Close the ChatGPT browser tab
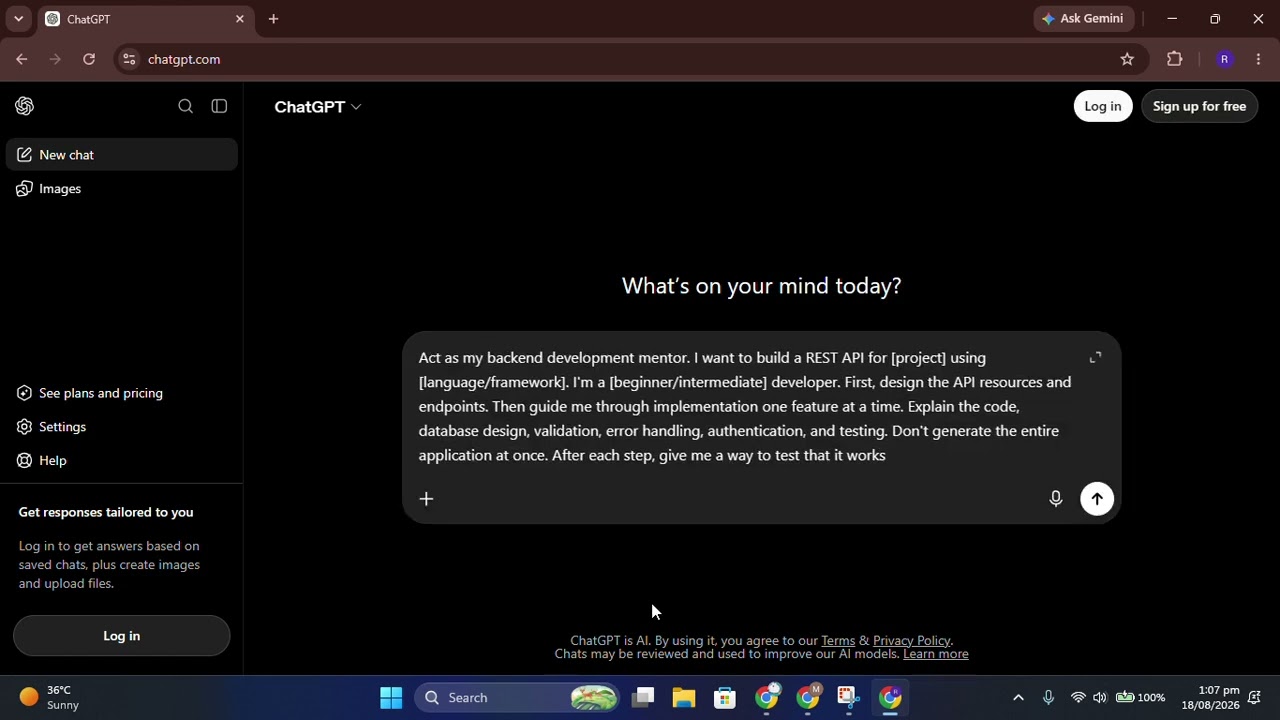The height and width of the screenshot is (720, 1280). tap(240, 19)
